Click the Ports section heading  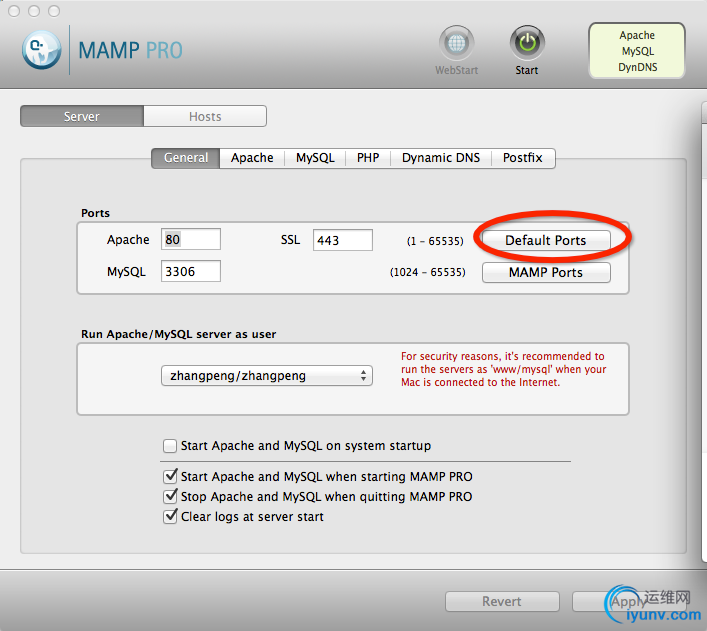point(95,213)
